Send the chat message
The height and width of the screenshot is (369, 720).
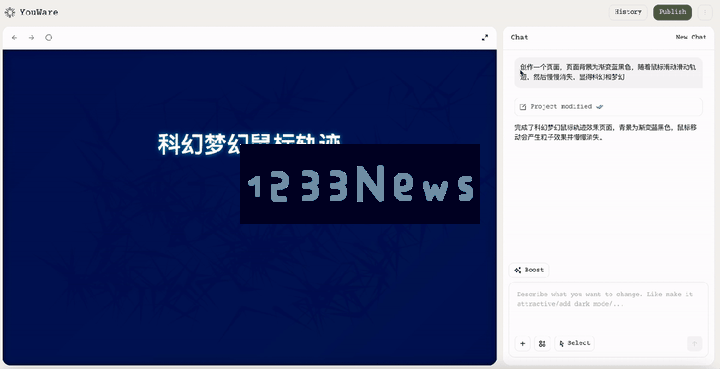(x=694, y=343)
